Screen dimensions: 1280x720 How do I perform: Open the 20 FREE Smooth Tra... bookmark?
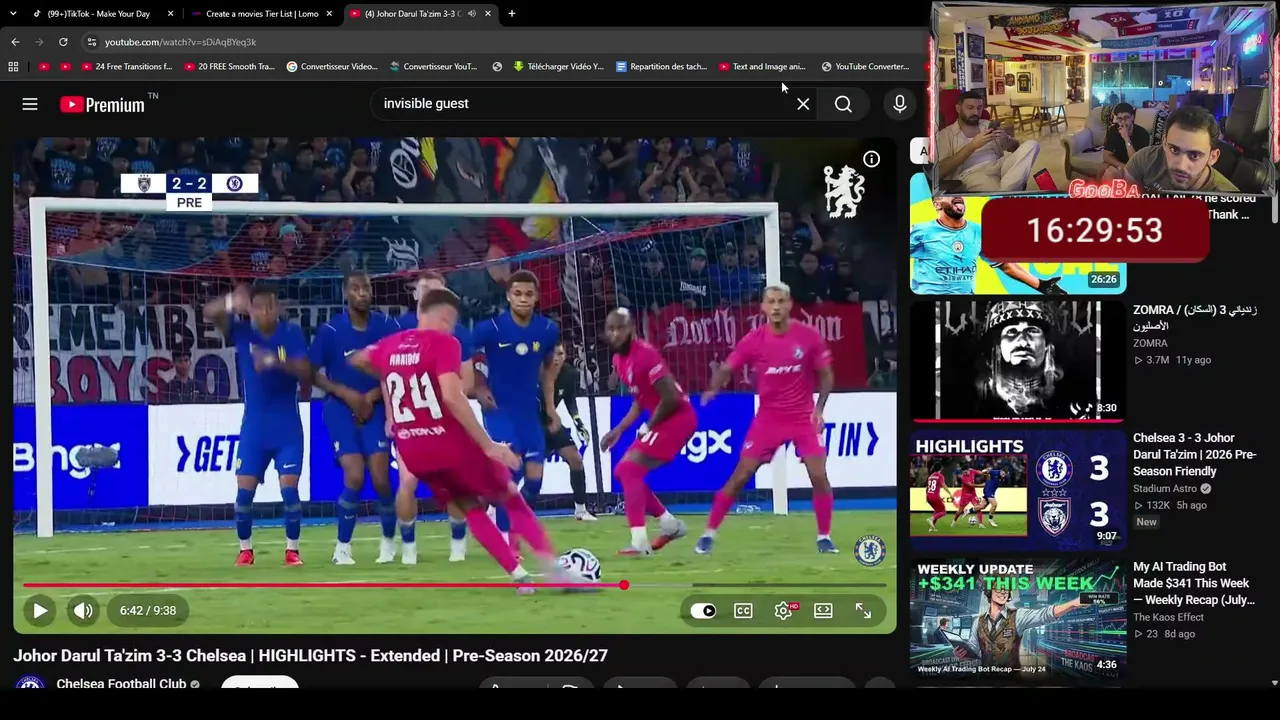229,67
